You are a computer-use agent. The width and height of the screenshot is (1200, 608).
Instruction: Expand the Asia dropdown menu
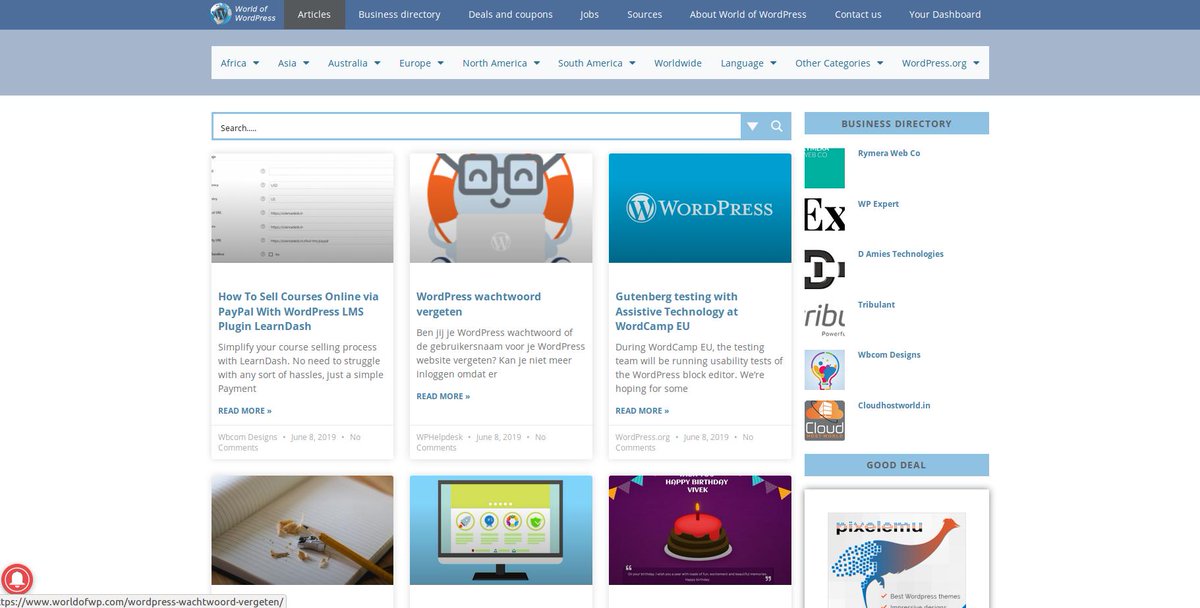point(294,63)
